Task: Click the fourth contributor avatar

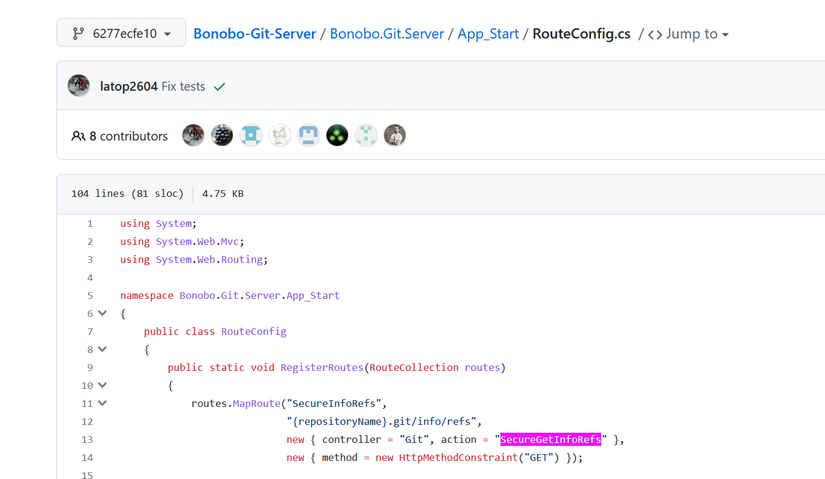Action: (280, 136)
